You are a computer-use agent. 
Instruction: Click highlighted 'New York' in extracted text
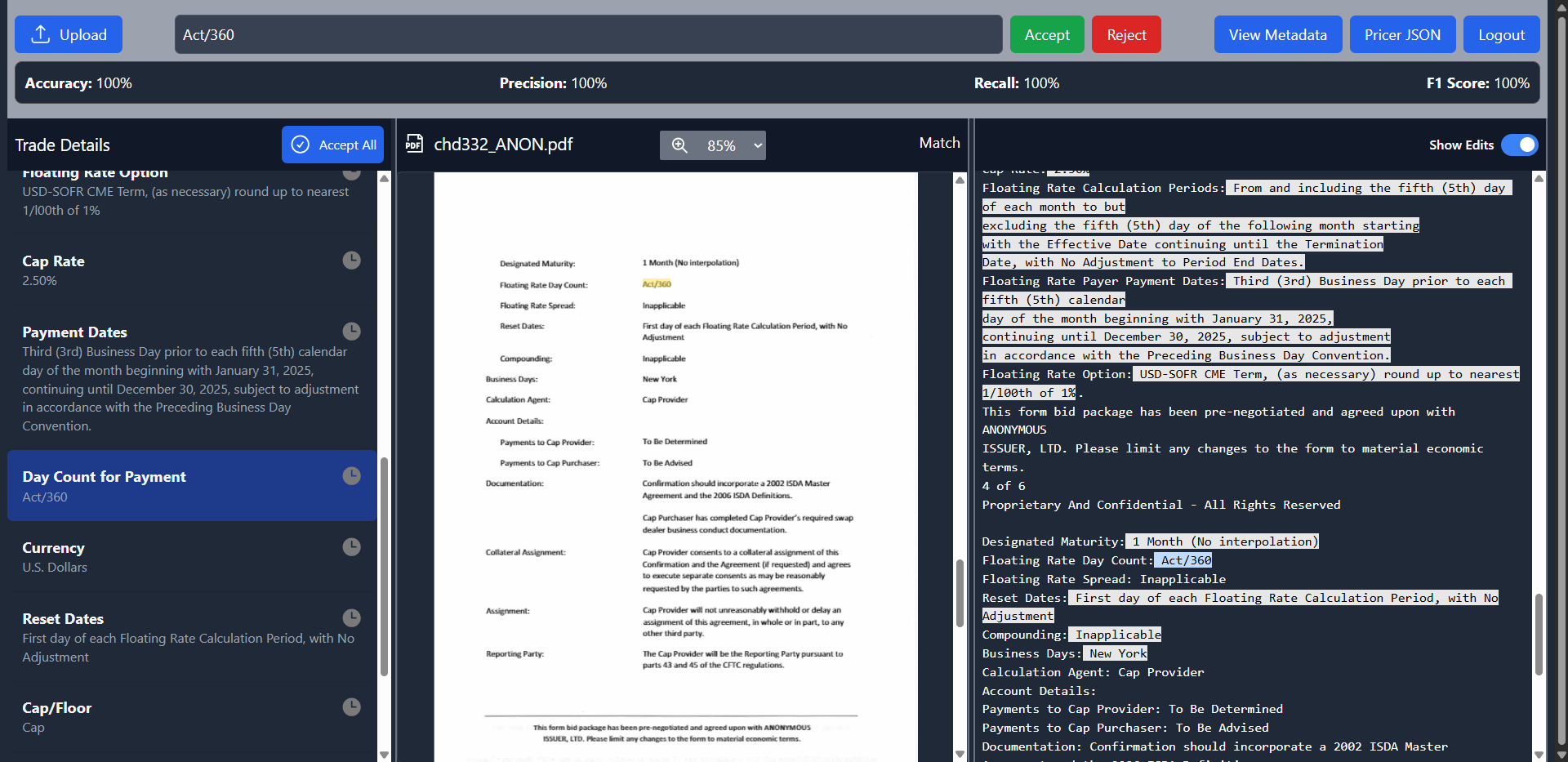1116,653
